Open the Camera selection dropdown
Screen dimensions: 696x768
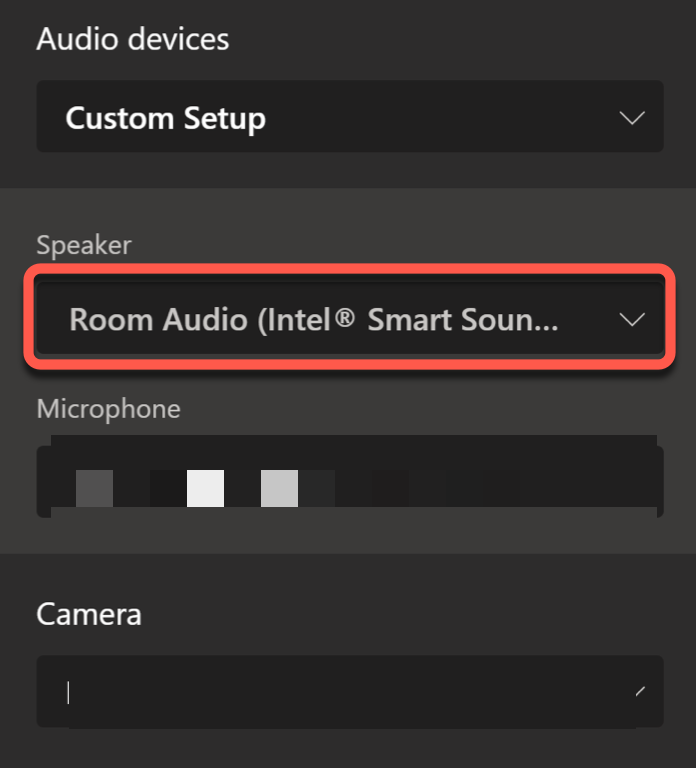[350, 692]
